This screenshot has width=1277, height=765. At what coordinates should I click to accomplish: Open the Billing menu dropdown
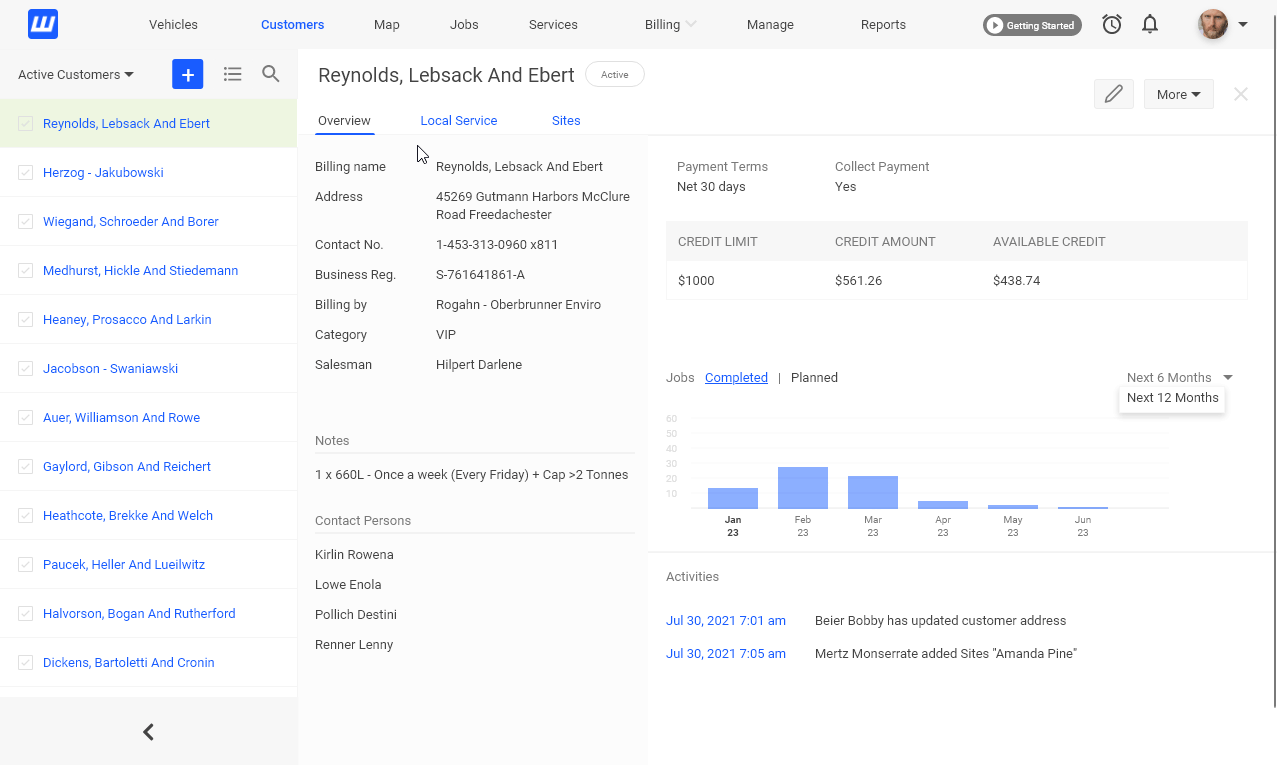click(x=670, y=25)
